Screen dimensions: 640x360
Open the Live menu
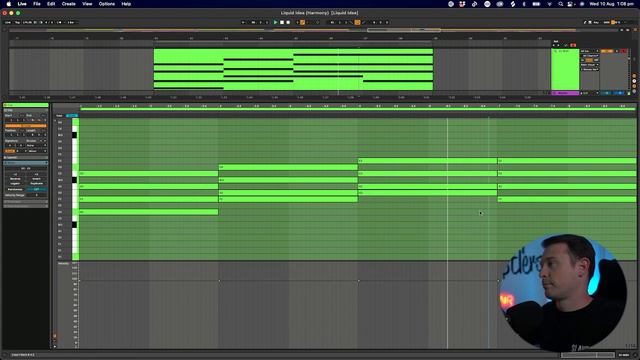[x=22, y=4]
